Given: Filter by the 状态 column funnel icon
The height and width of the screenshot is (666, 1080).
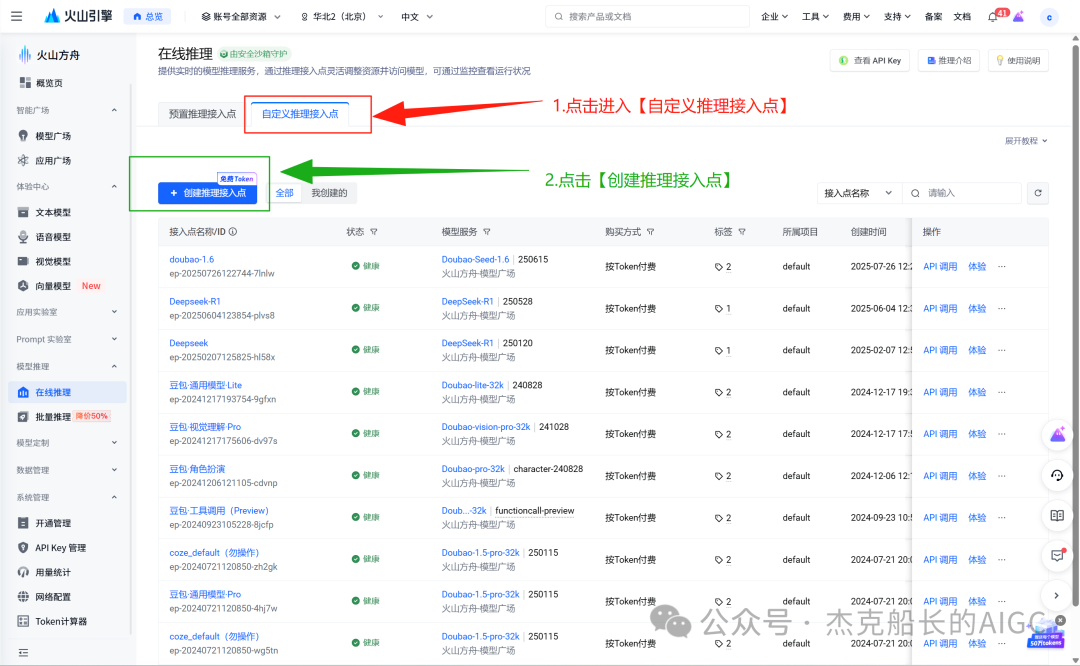Looking at the screenshot, I should pyautogui.click(x=374, y=232).
